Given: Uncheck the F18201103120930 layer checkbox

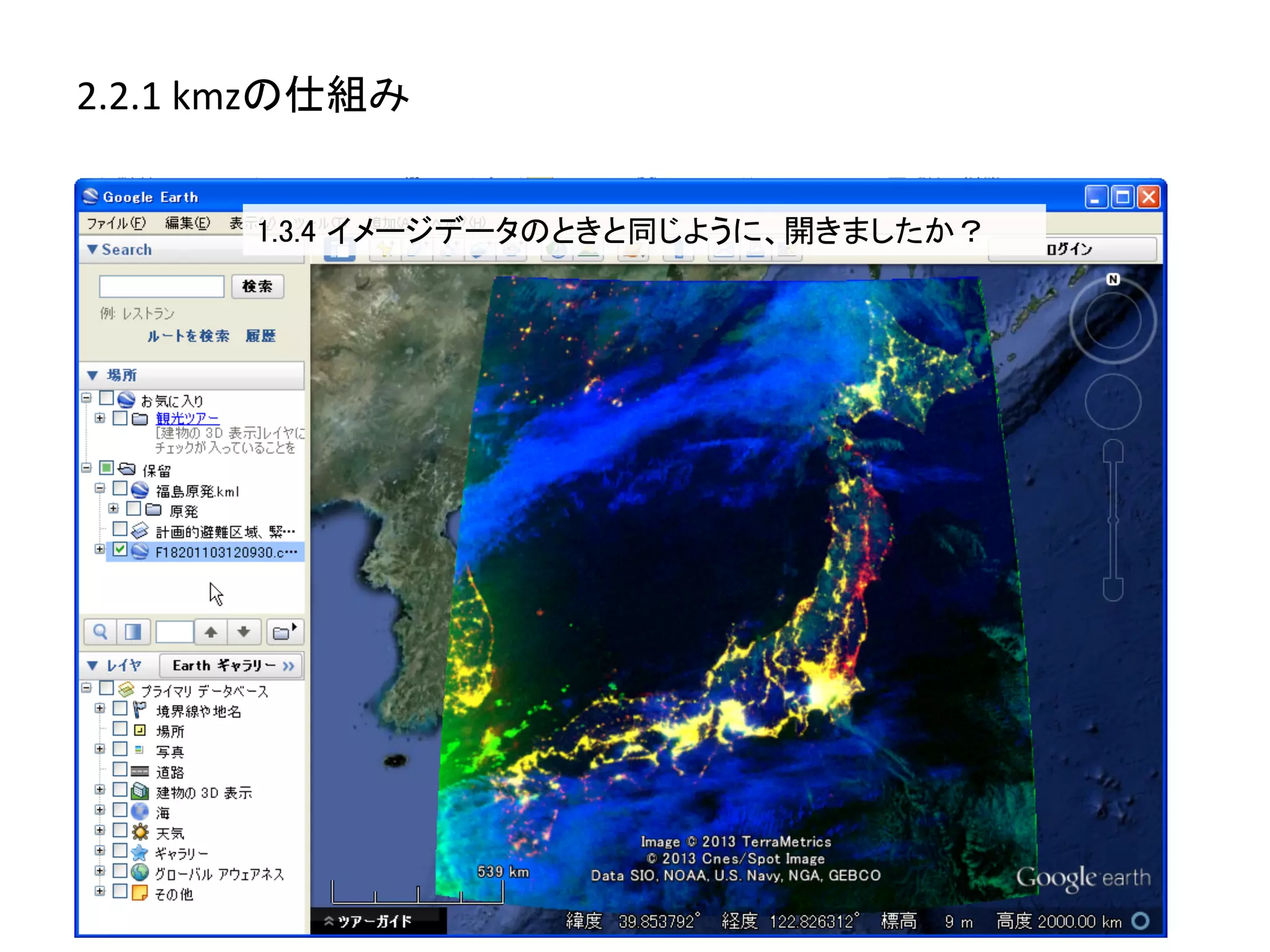Looking at the screenshot, I should [x=120, y=550].
